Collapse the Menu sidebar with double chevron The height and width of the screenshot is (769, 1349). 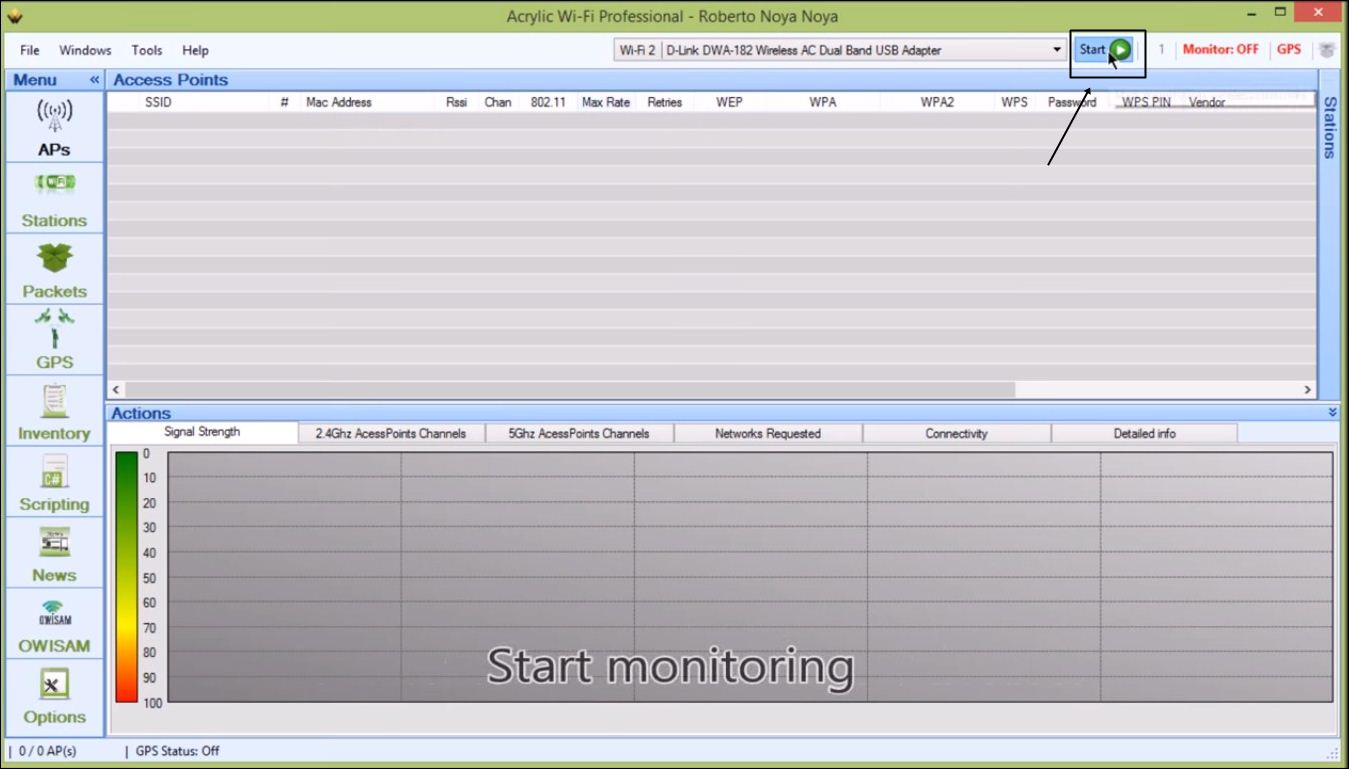coord(94,80)
